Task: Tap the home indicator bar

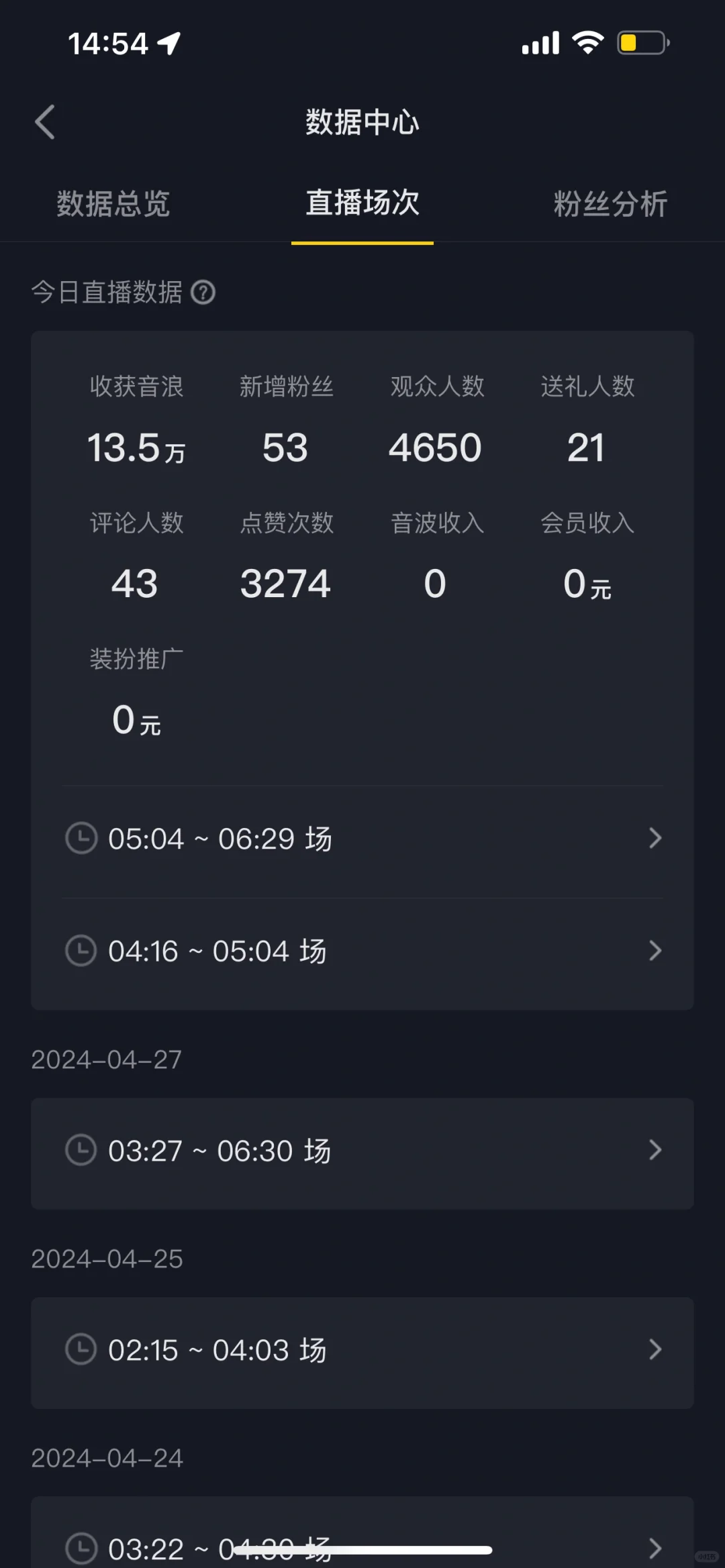Action: point(362,1550)
